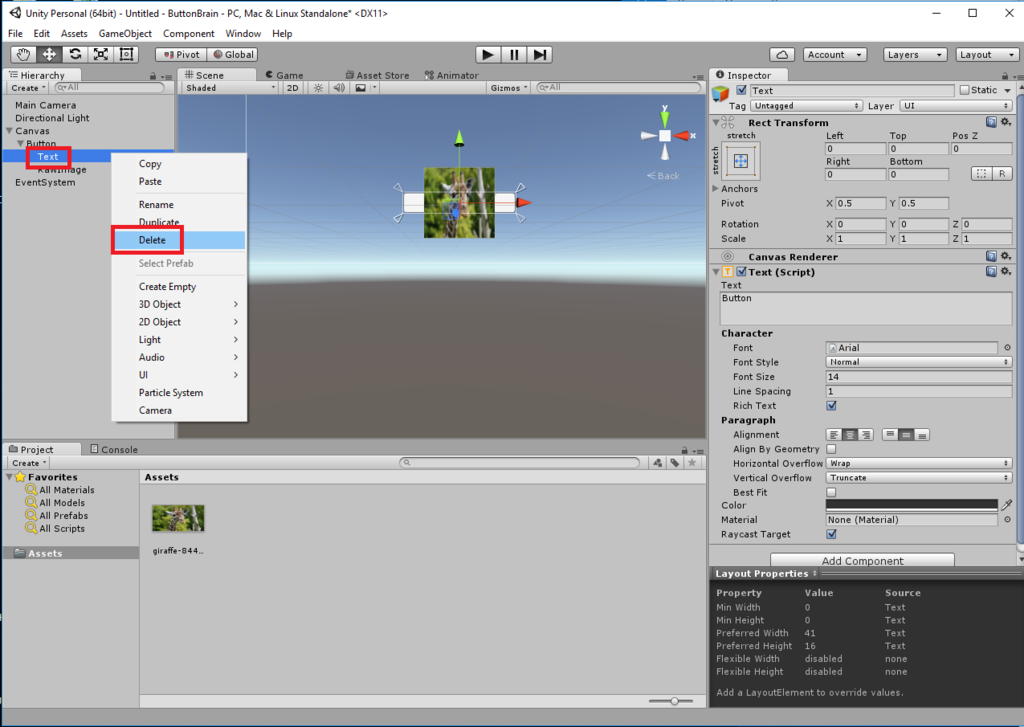Open font object picker circle
The width and height of the screenshot is (1024, 727).
[1007, 347]
